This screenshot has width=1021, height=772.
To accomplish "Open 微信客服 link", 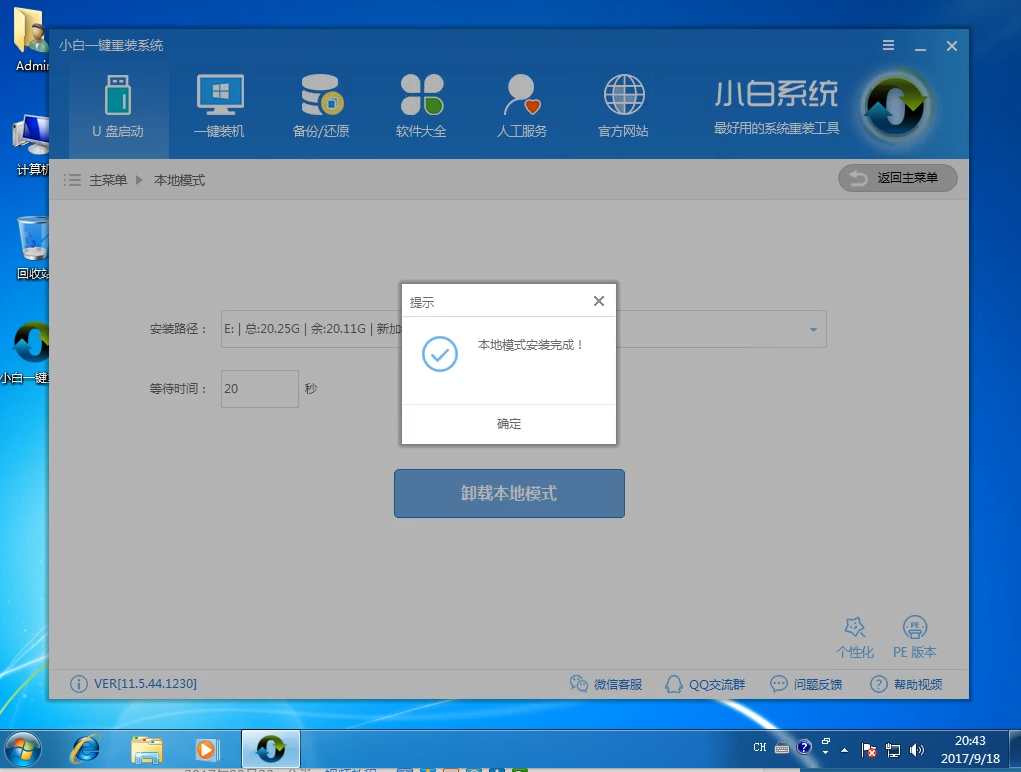I will pyautogui.click(x=606, y=684).
